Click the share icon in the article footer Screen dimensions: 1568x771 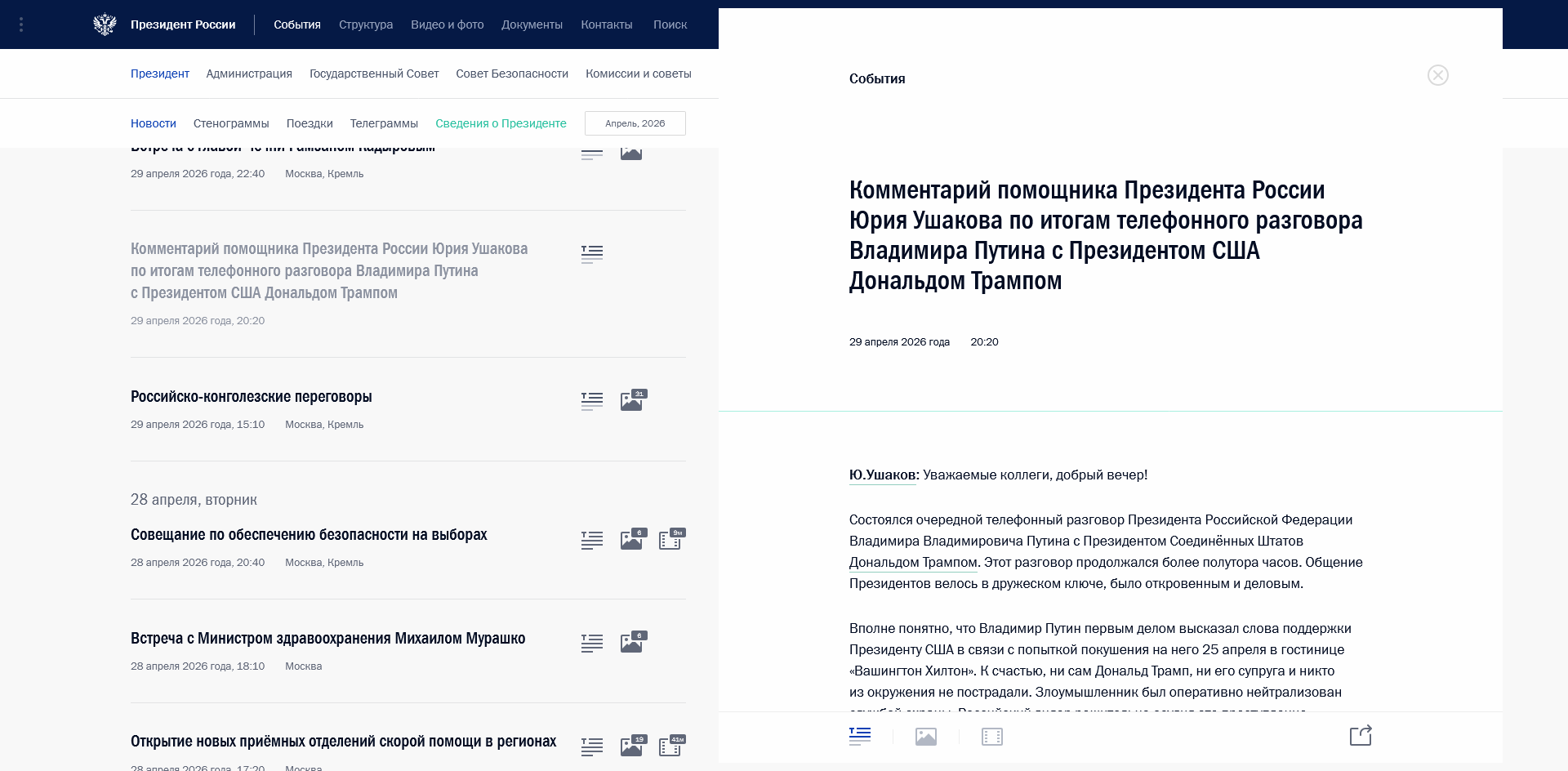click(1361, 736)
